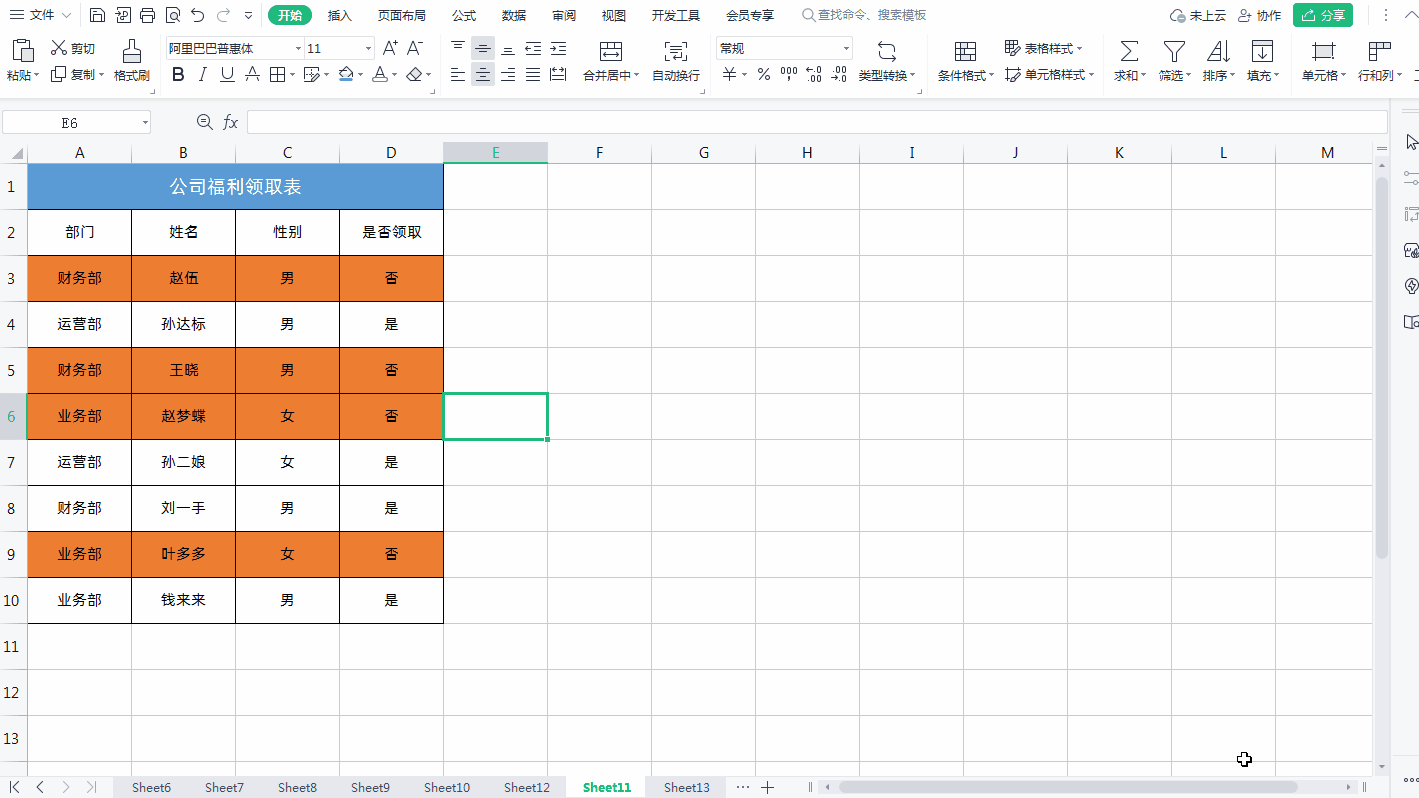This screenshot has width=1419, height=798.
Task: Click the Cut (剪切) scissors icon
Action: [59, 48]
